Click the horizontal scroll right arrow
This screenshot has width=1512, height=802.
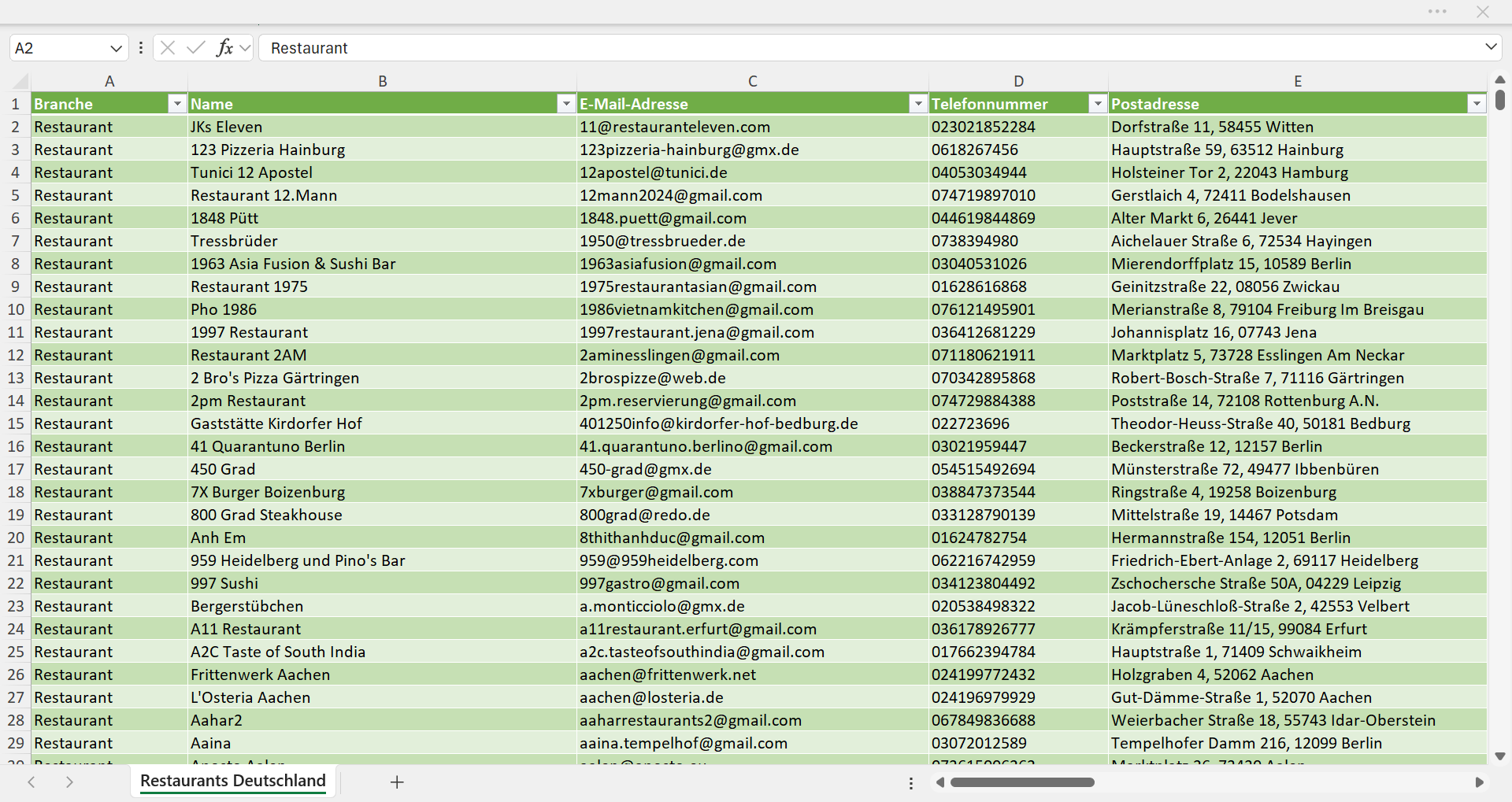click(1480, 782)
